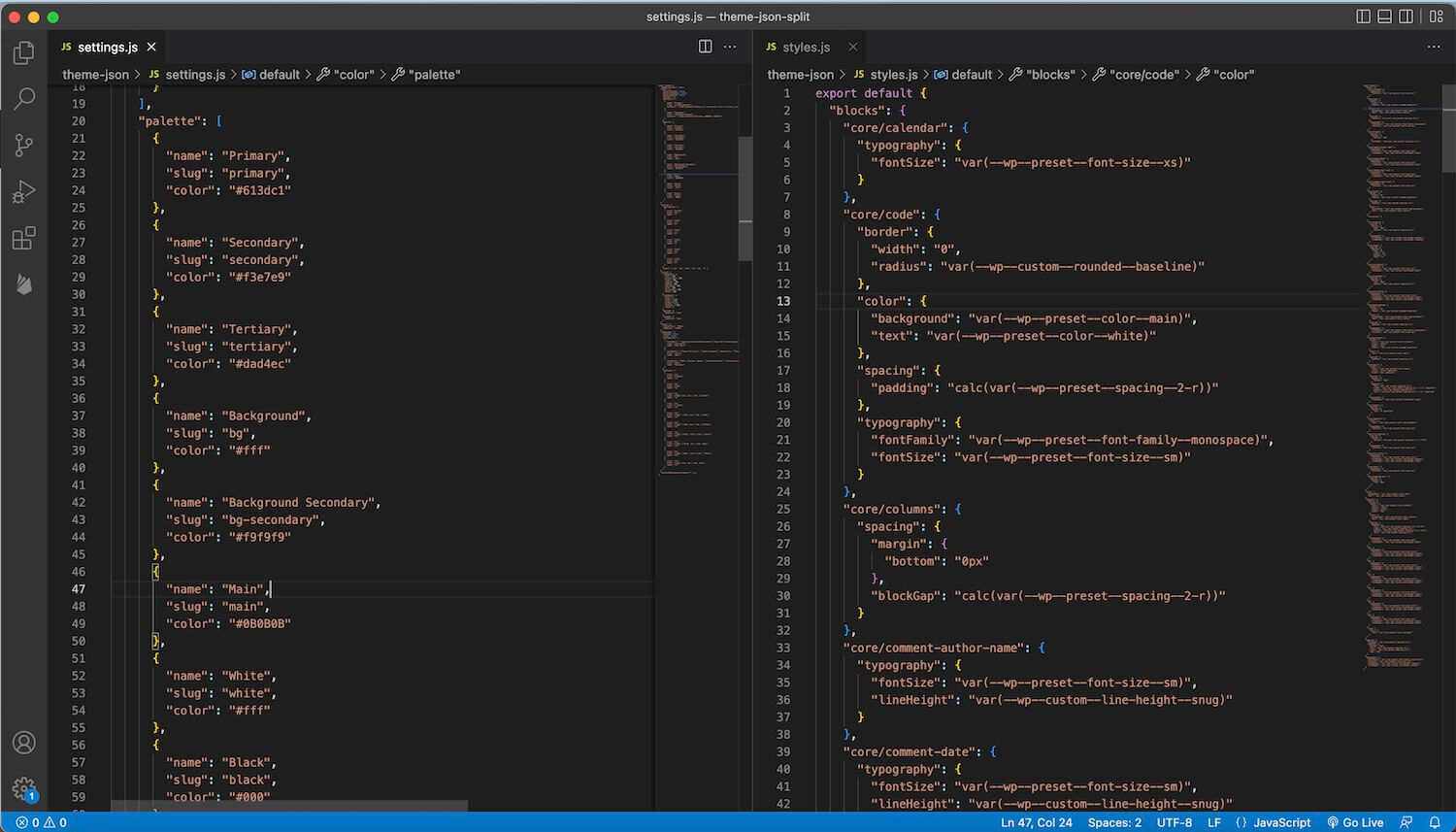Click the Spaces: 2 indentation setting
Screen dimensions: 1456x832
pyautogui.click(x=1114, y=822)
